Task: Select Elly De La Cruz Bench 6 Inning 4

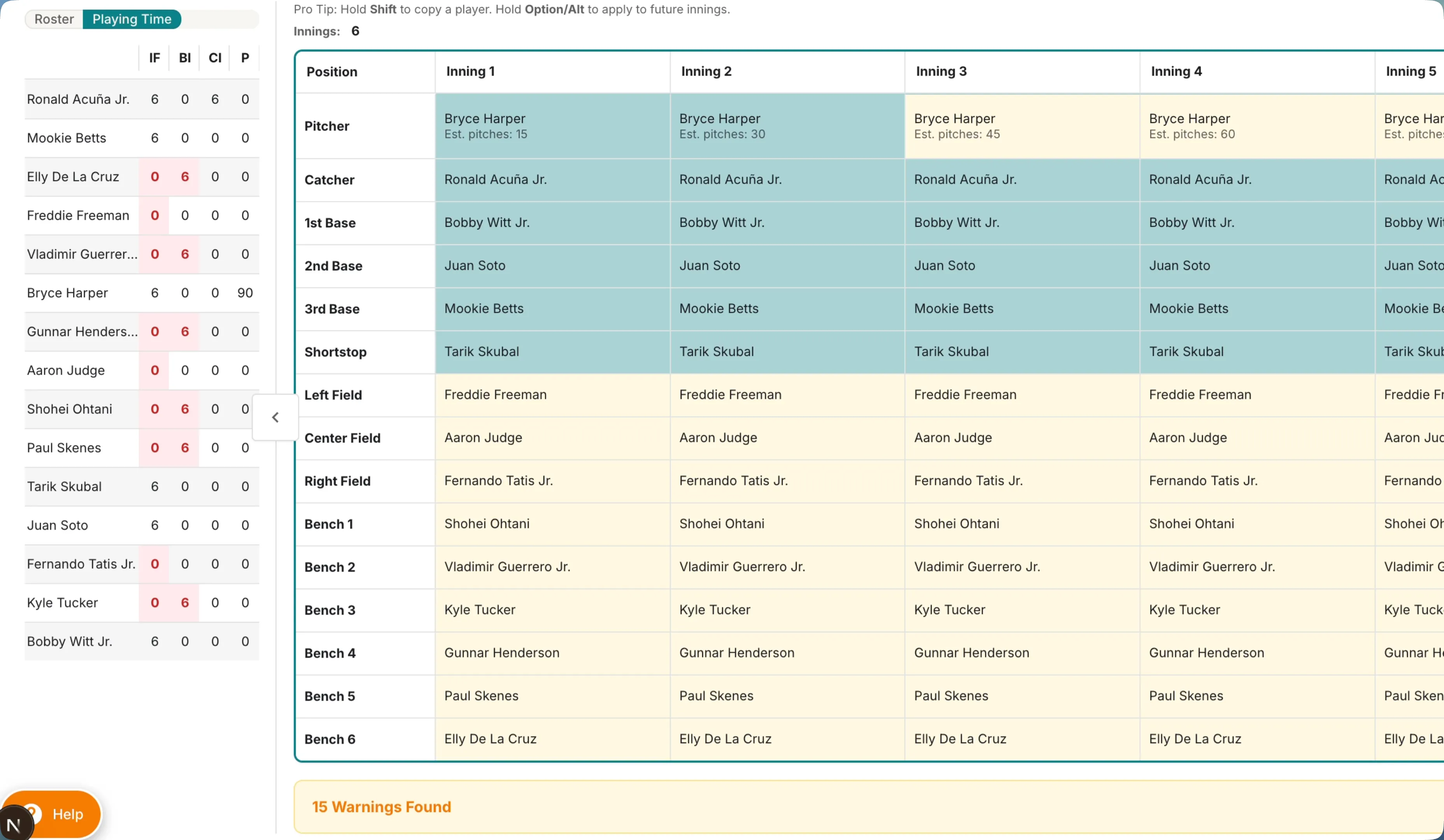Action: (x=1257, y=738)
